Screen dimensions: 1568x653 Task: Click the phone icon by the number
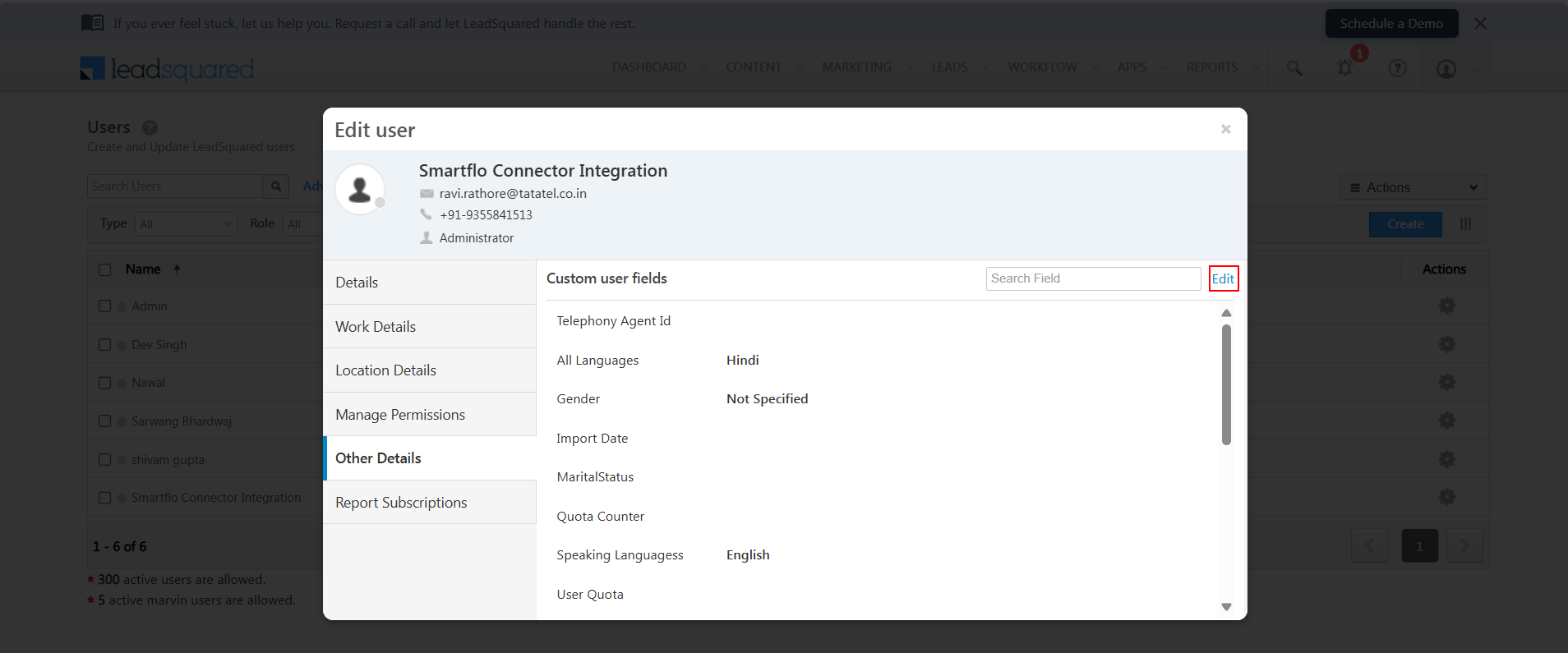(x=426, y=214)
